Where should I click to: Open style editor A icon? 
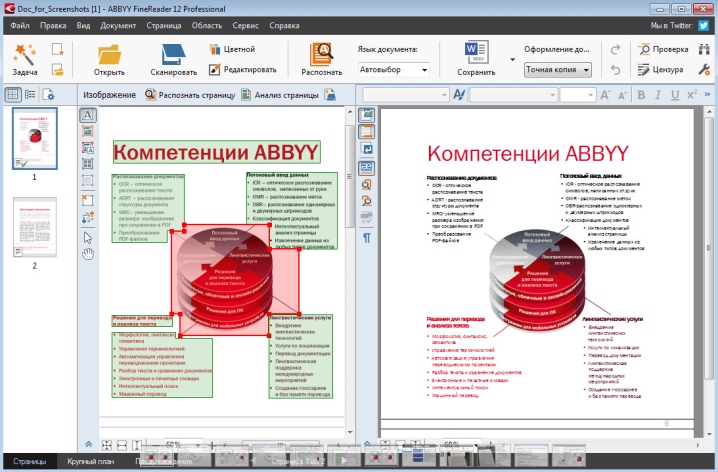click(459, 95)
